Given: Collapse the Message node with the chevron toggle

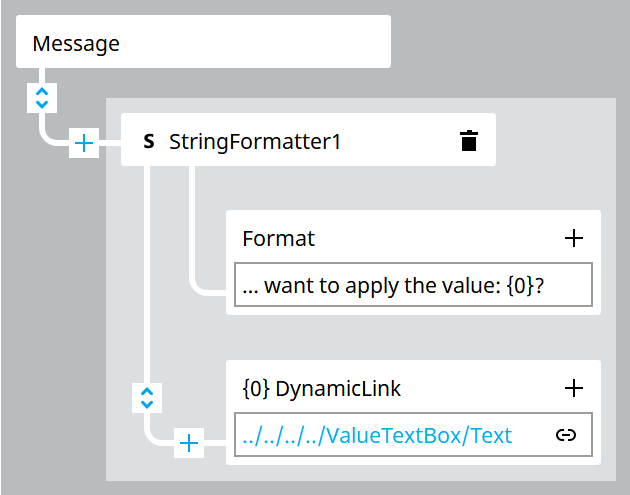Looking at the screenshot, I should coord(42,98).
